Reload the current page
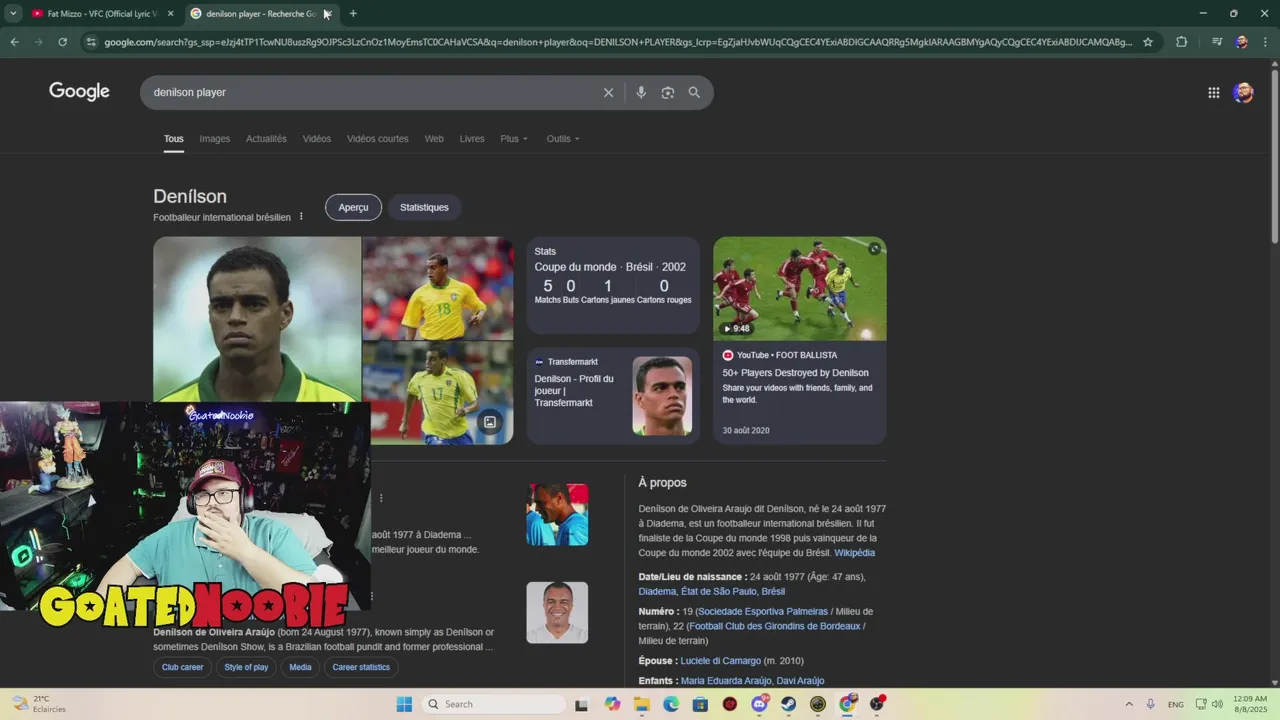 (x=62, y=42)
